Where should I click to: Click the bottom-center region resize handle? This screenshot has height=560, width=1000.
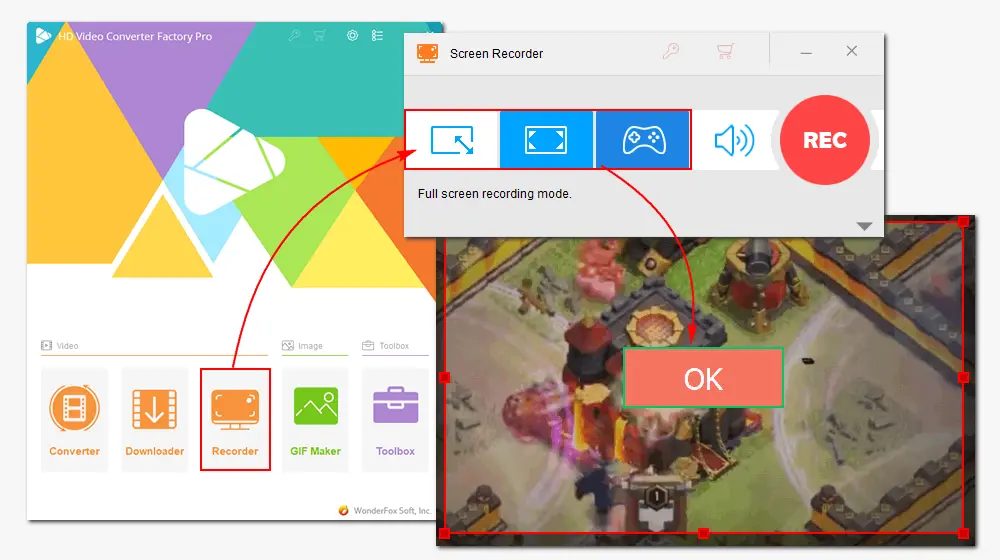(x=703, y=532)
